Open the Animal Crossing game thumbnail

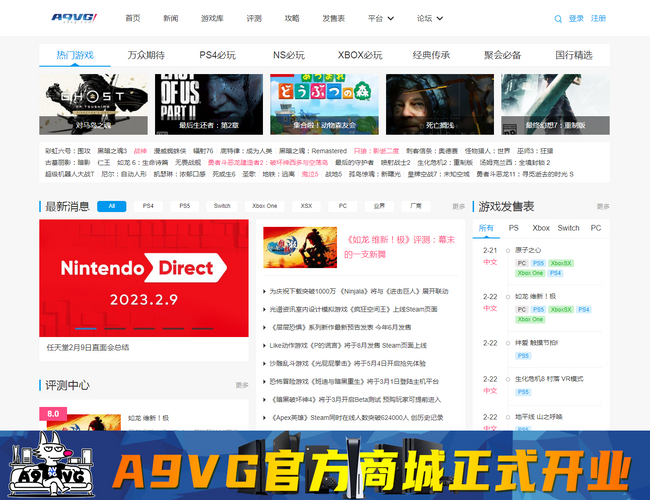click(x=323, y=104)
